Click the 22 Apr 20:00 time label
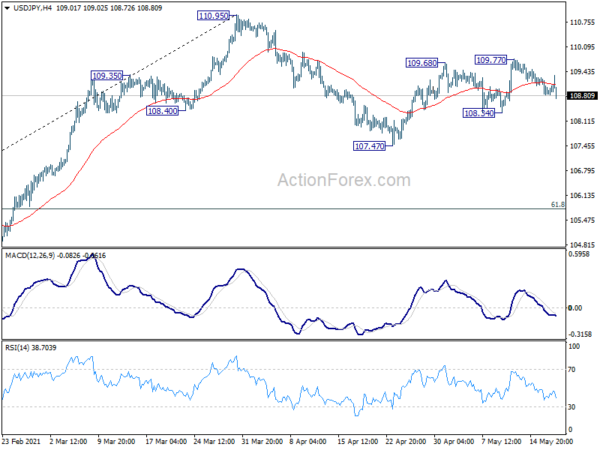The width and height of the screenshot is (600, 450). [x=406, y=442]
